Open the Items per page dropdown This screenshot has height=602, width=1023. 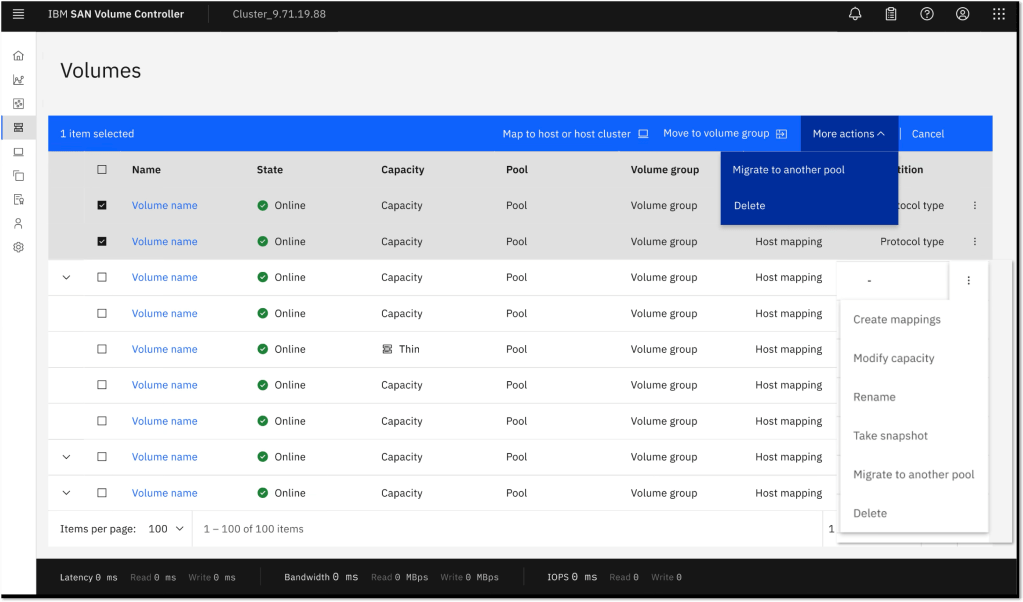[x=167, y=529]
